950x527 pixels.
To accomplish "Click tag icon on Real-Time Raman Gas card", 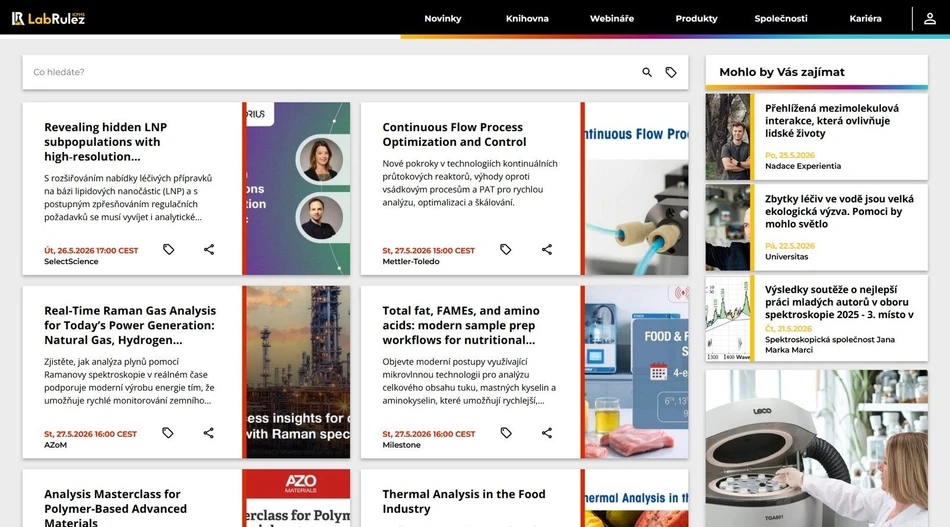I will pos(168,433).
